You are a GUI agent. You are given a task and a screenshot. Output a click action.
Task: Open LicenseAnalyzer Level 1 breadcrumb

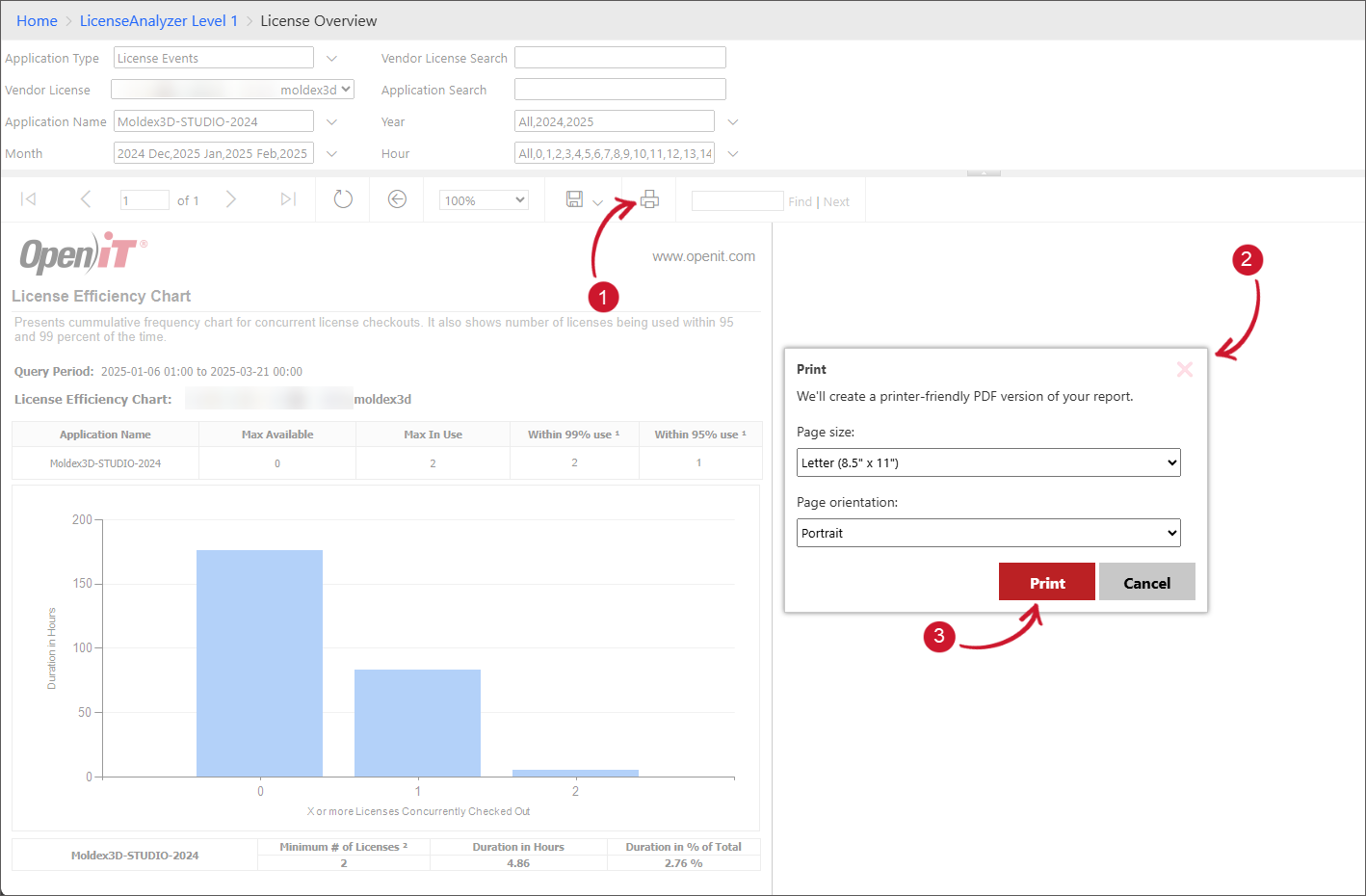[x=158, y=21]
